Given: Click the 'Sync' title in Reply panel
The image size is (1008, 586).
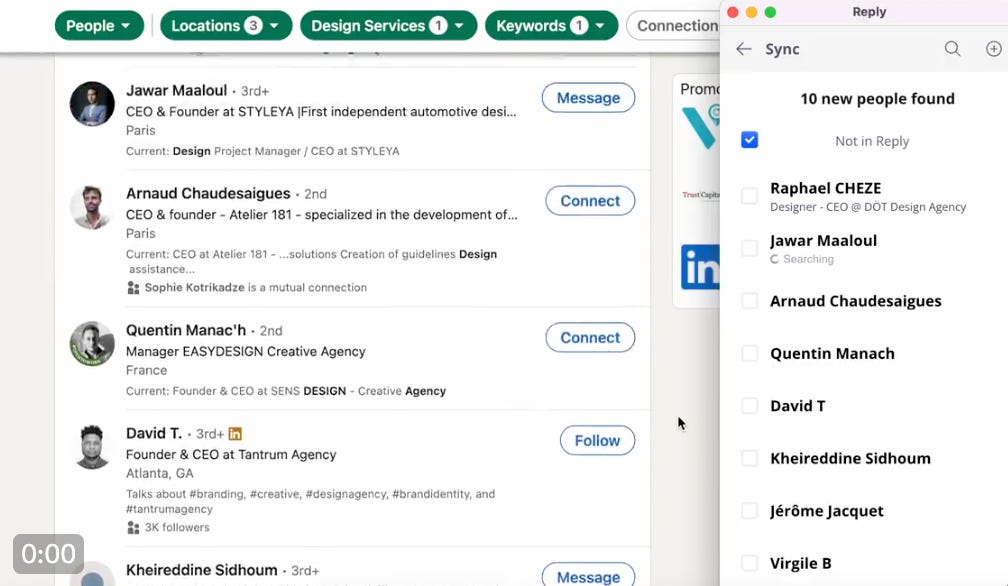Looking at the screenshot, I should click(x=782, y=49).
